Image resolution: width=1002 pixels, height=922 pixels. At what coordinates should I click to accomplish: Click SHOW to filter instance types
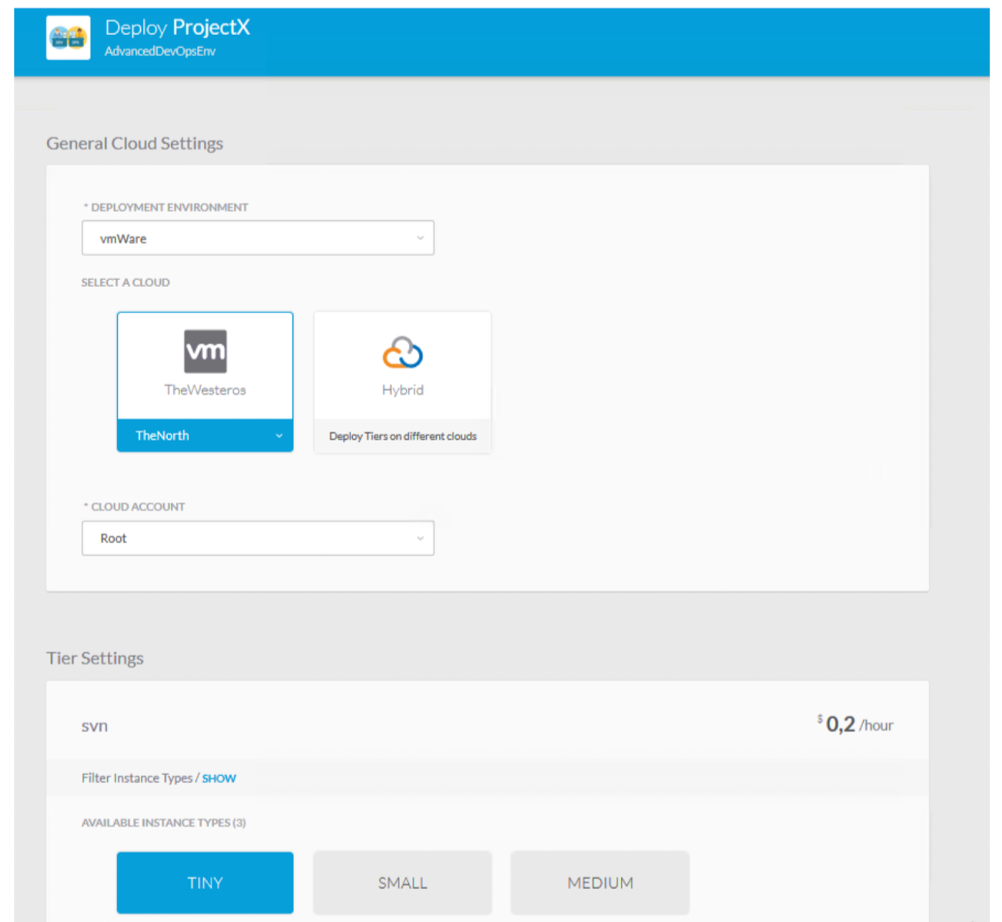(x=219, y=778)
